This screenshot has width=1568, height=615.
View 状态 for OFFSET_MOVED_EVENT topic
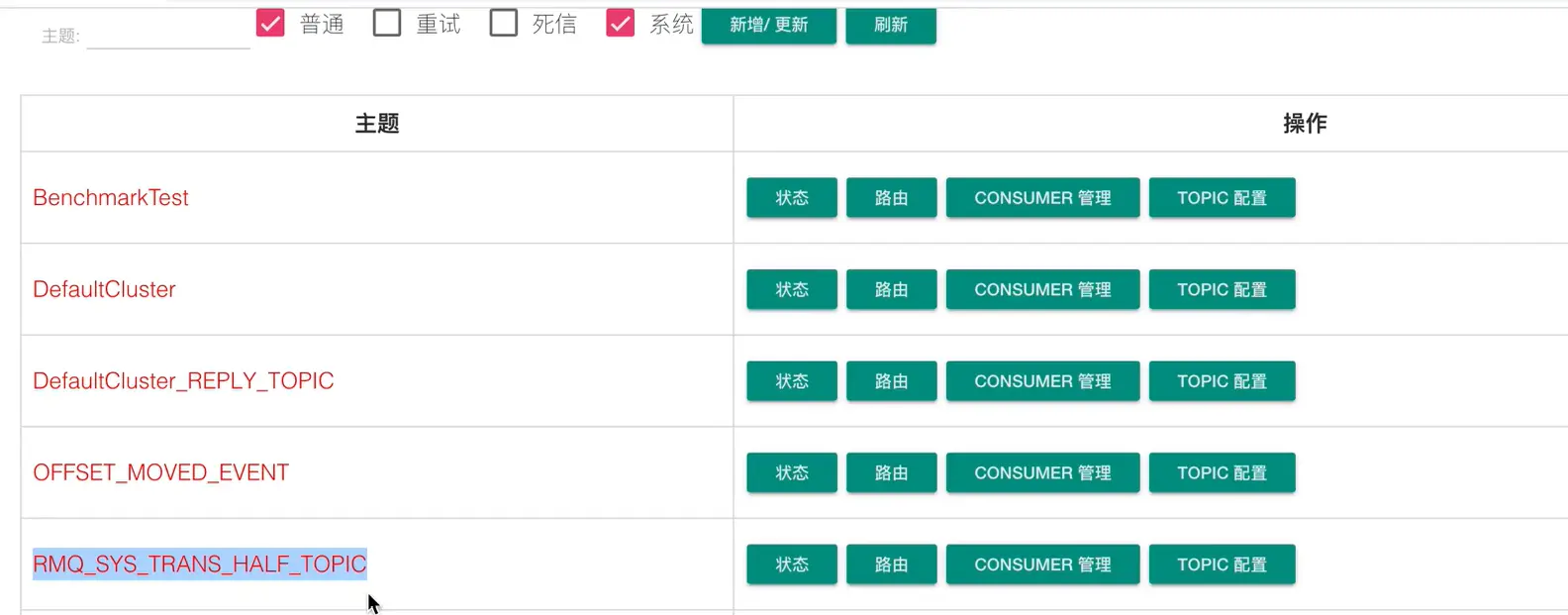tap(792, 472)
